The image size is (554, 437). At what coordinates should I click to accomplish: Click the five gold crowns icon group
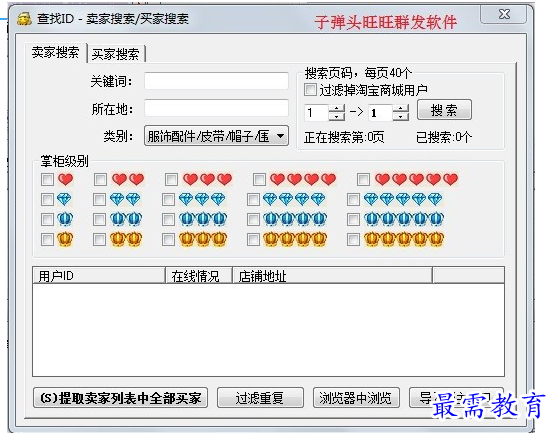click(x=404, y=240)
